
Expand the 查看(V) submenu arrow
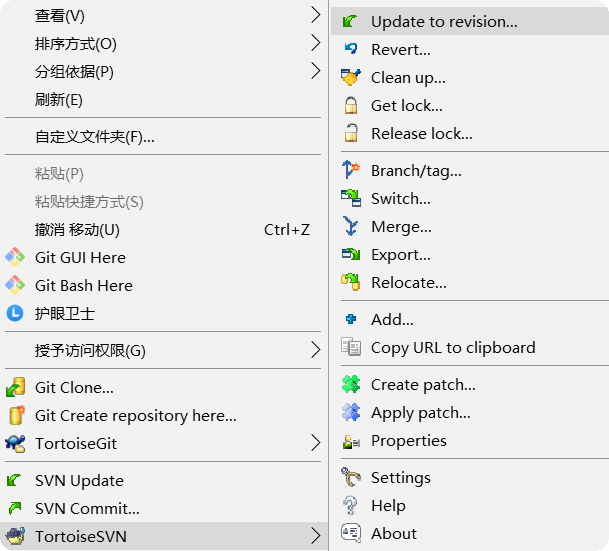[316, 15]
